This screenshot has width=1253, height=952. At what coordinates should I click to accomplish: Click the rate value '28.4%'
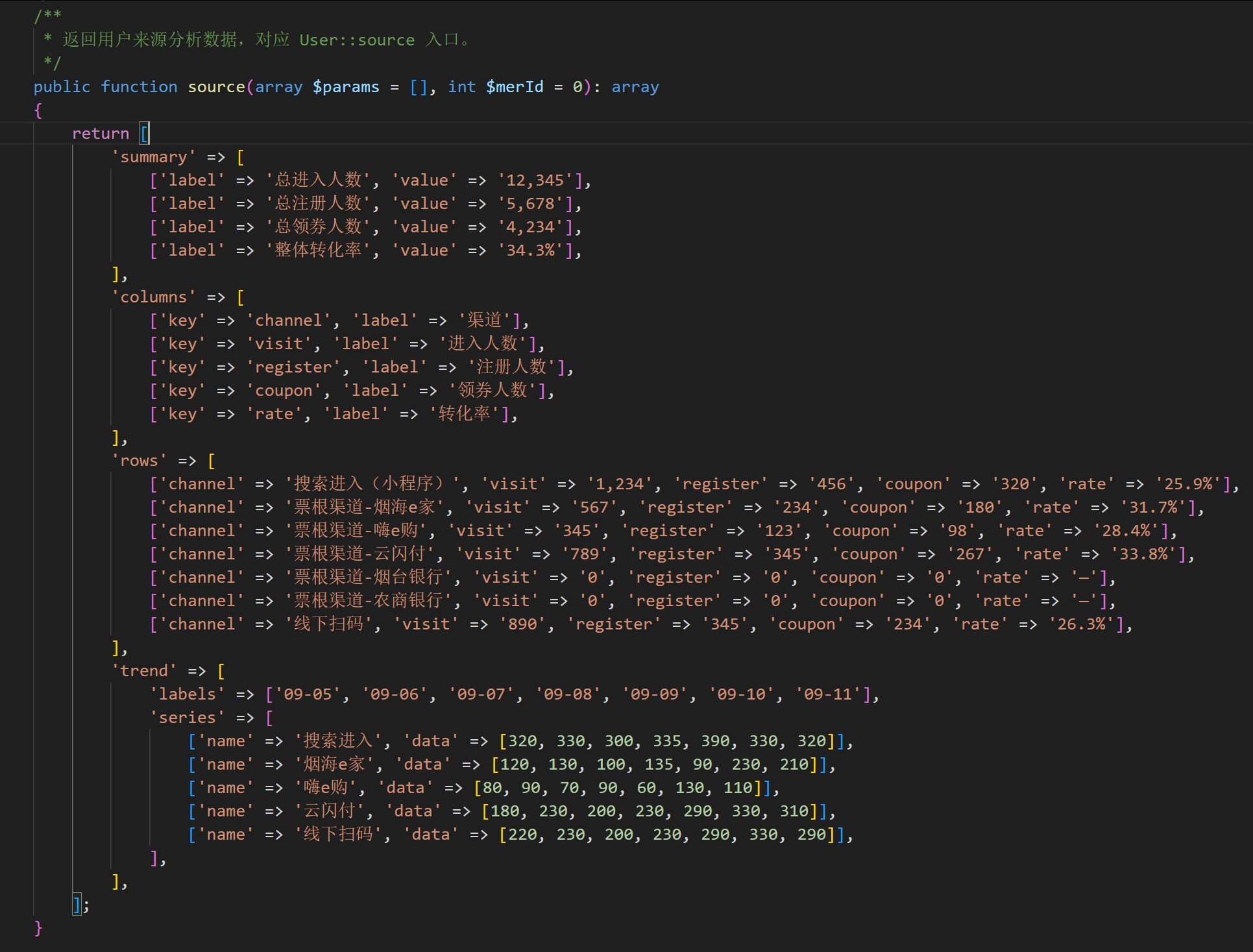pos(1126,531)
